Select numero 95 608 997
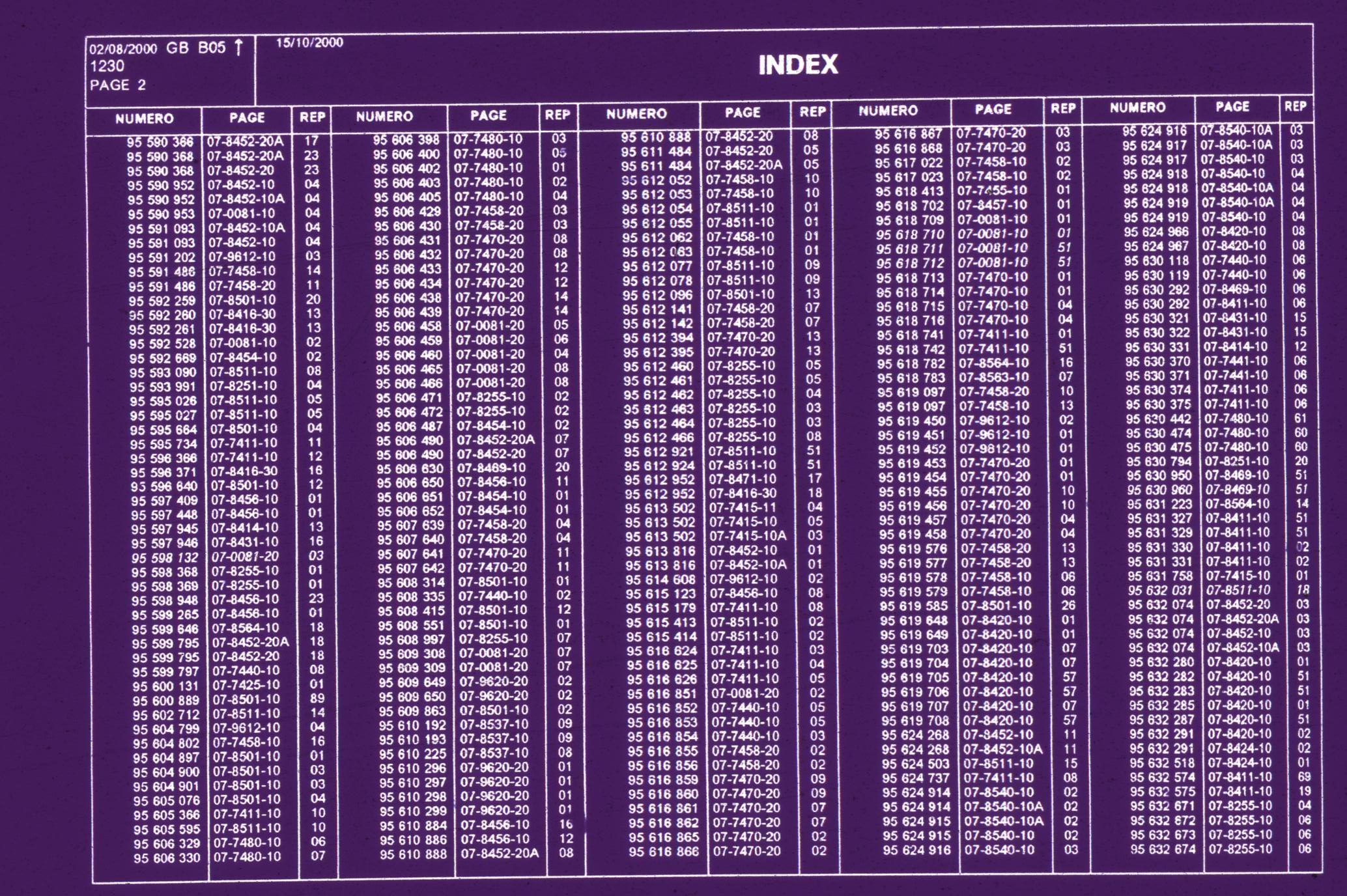 [x=412, y=640]
